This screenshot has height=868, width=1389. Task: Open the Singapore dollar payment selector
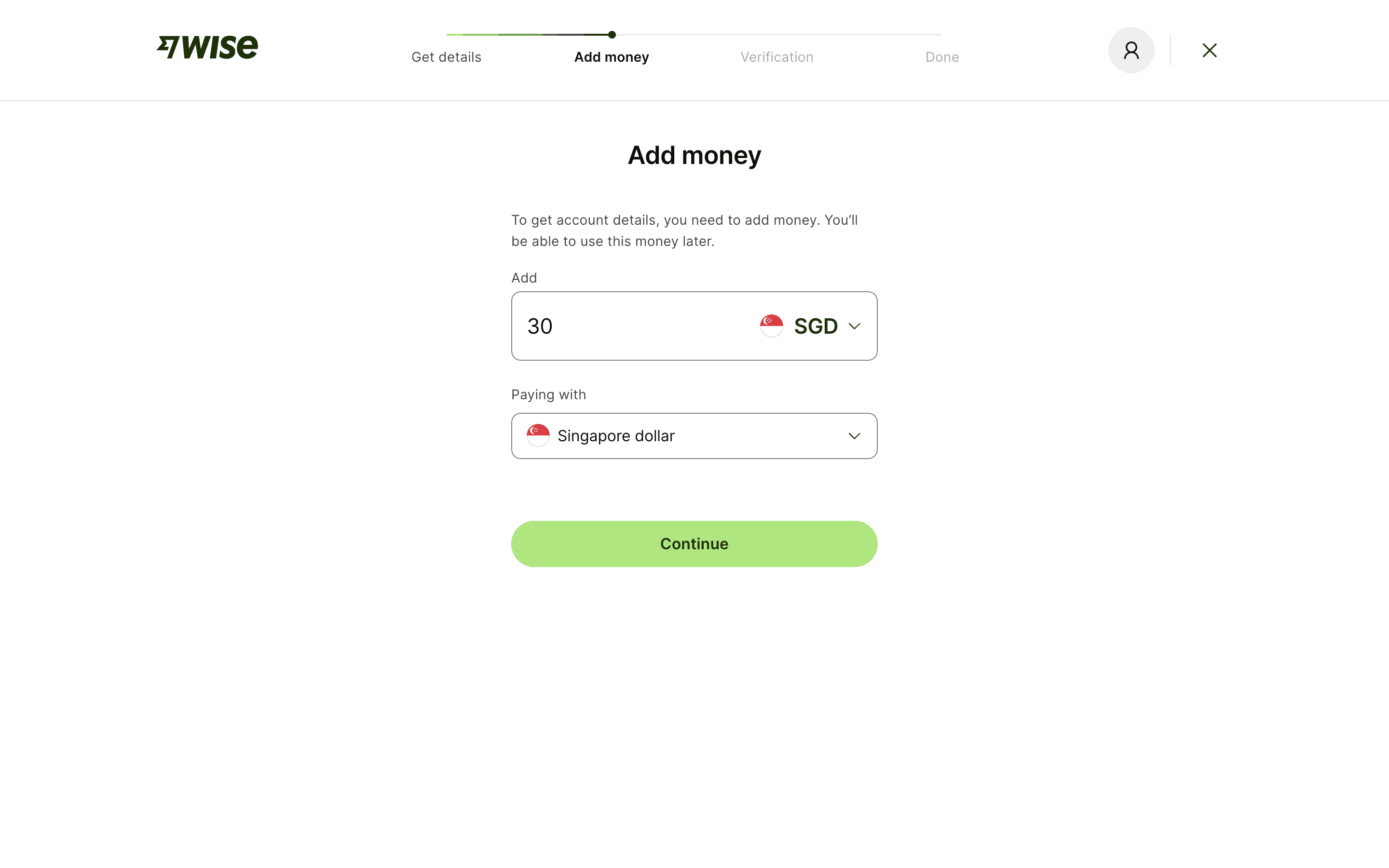pos(694,436)
